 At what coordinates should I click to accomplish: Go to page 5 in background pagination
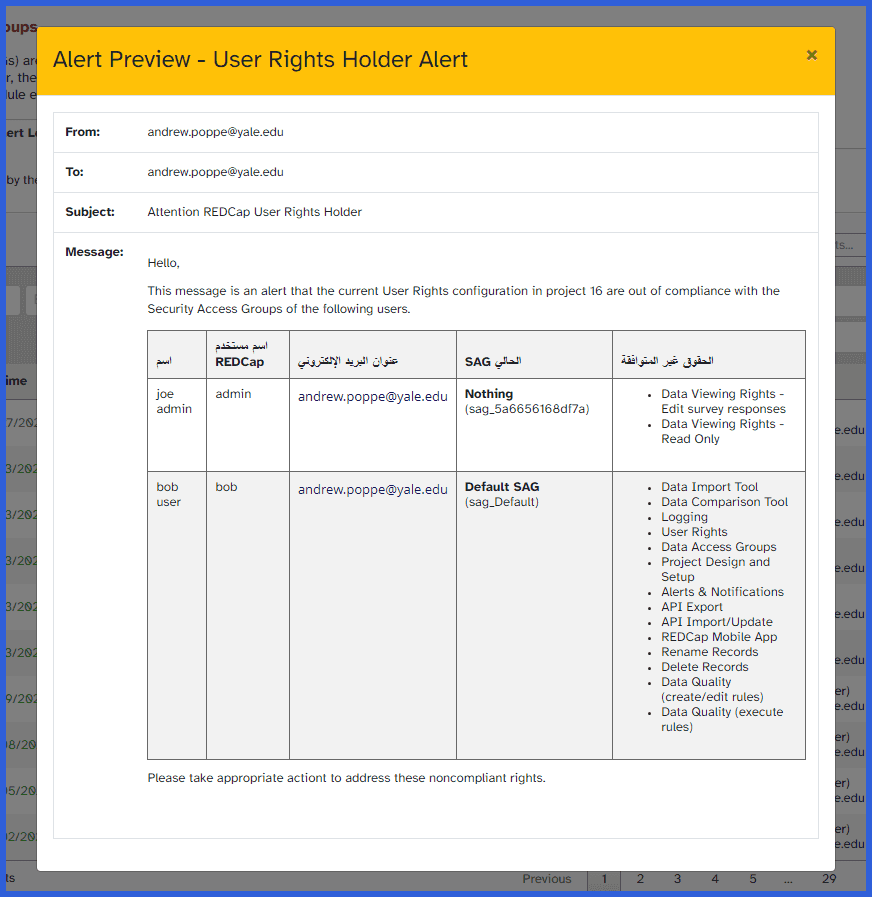pos(753,879)
